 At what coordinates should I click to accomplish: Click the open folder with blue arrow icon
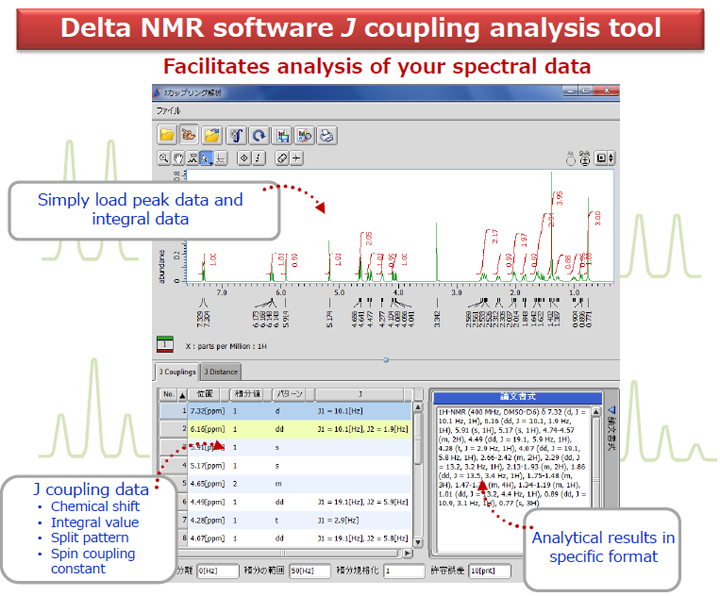212,135
